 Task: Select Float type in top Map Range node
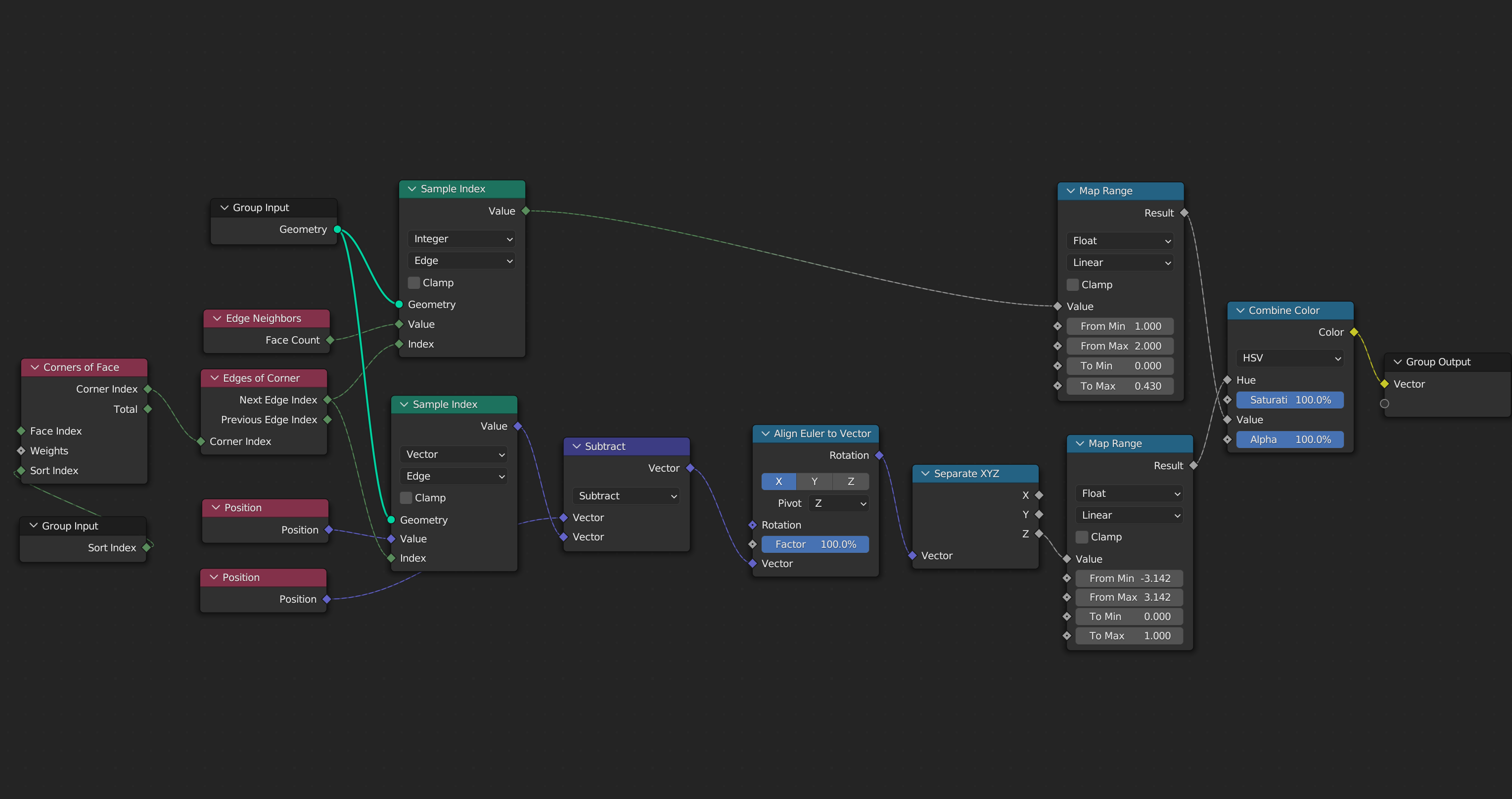pos(1118,239)
